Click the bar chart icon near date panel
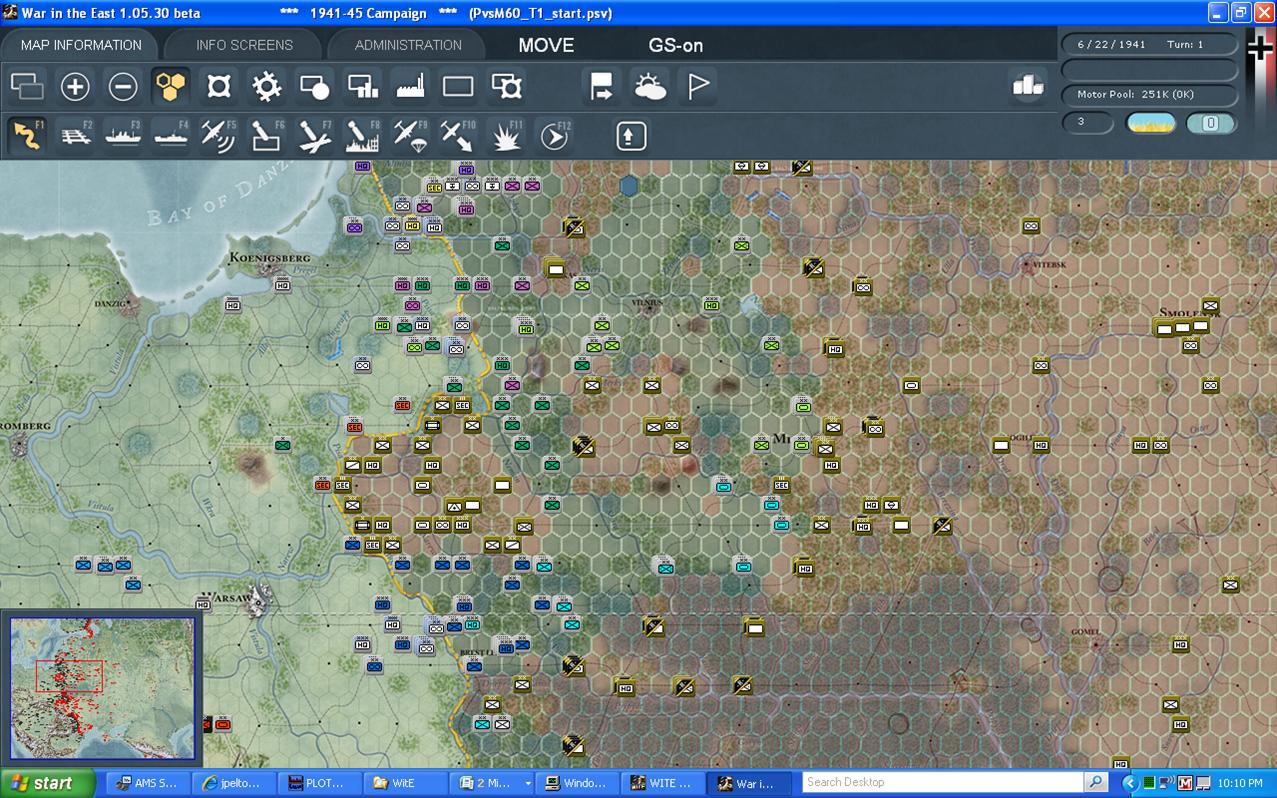The image size is (1277, 798). click(x=1028, y=86)
